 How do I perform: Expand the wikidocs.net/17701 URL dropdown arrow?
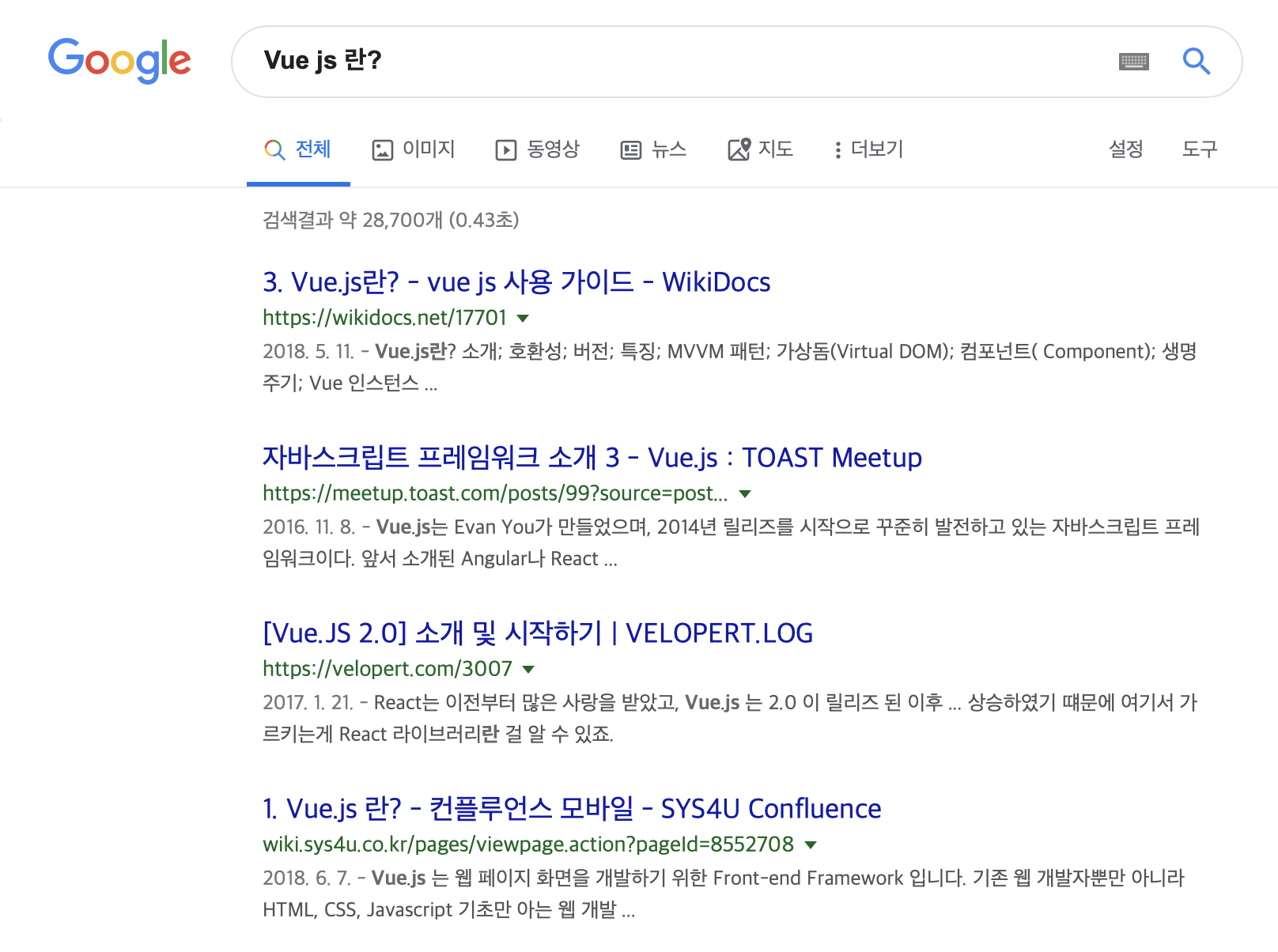coord(523,319)
